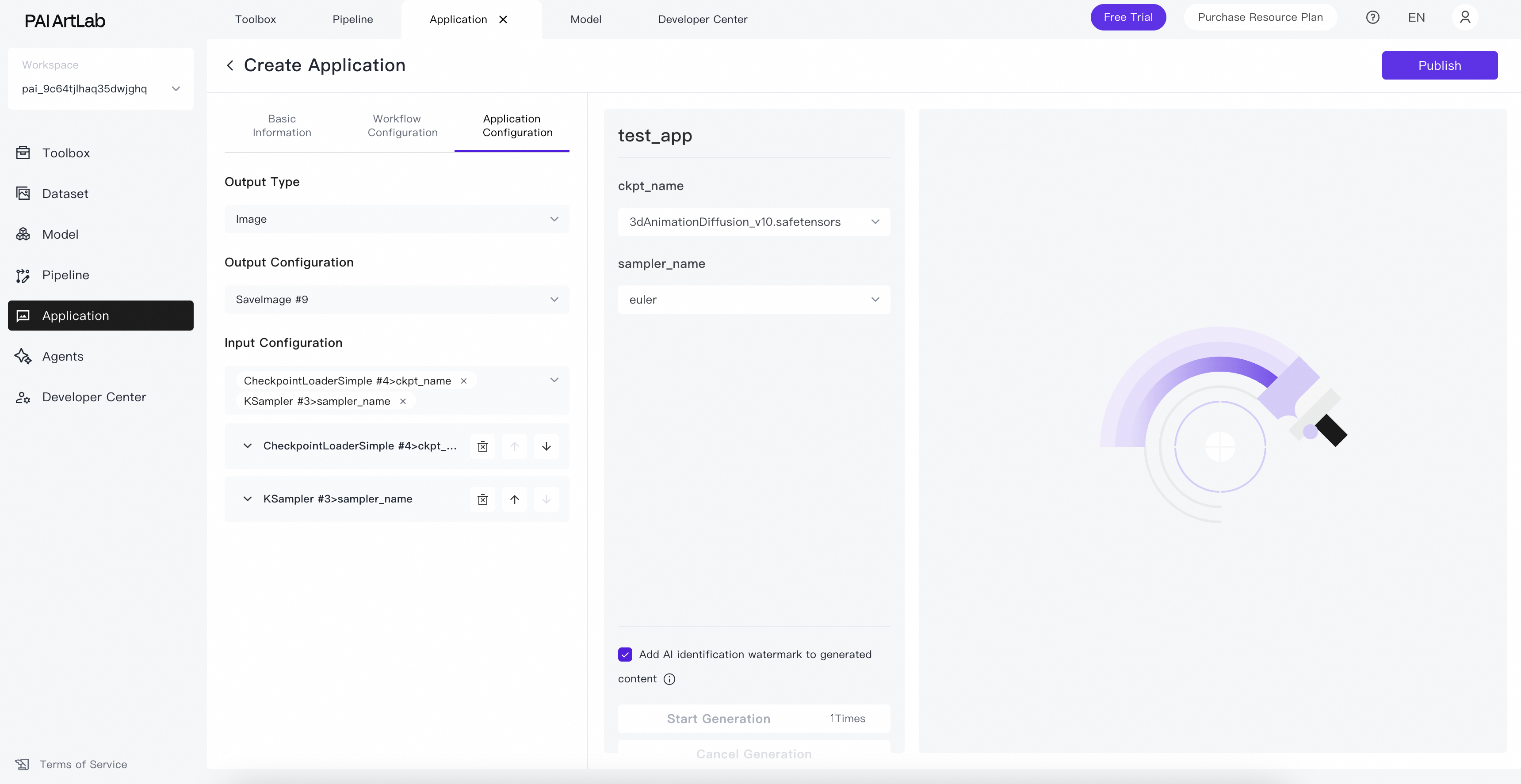Screen dimensions: 1521x784
Task: Open Dataset in the sidebar
Action: [x=65, y=194]
